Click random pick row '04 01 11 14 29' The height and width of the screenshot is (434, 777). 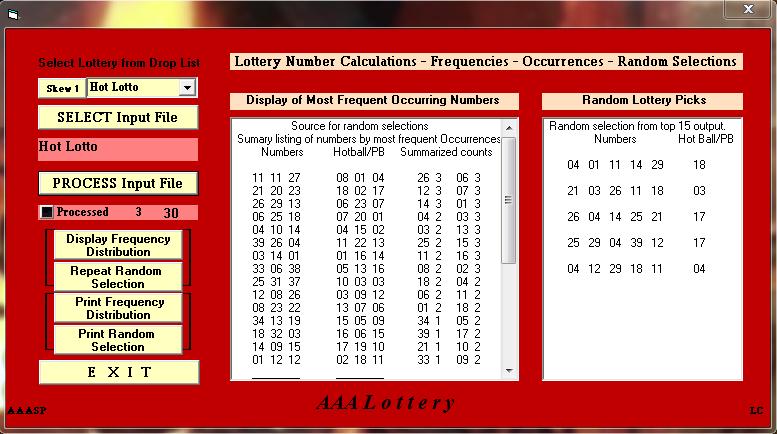coord(615,165)
